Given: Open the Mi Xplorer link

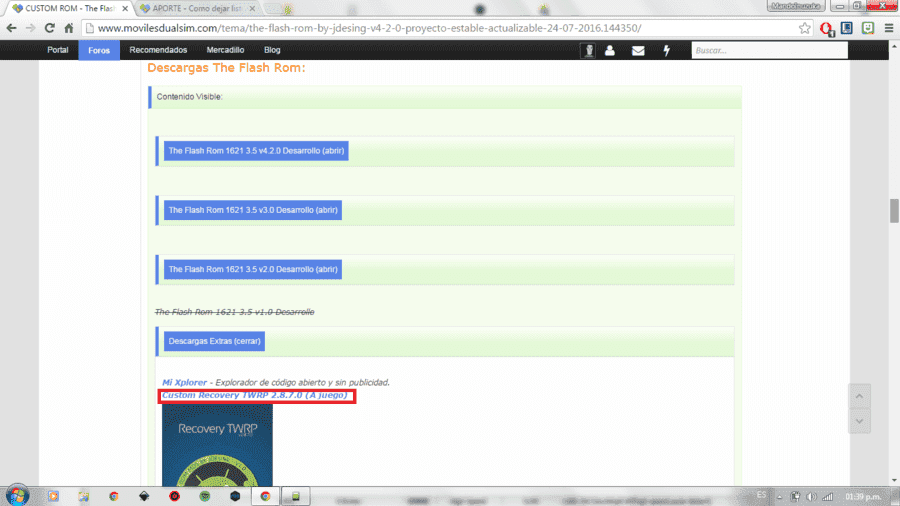Looking at the screenshot, I should coord(184,382).
